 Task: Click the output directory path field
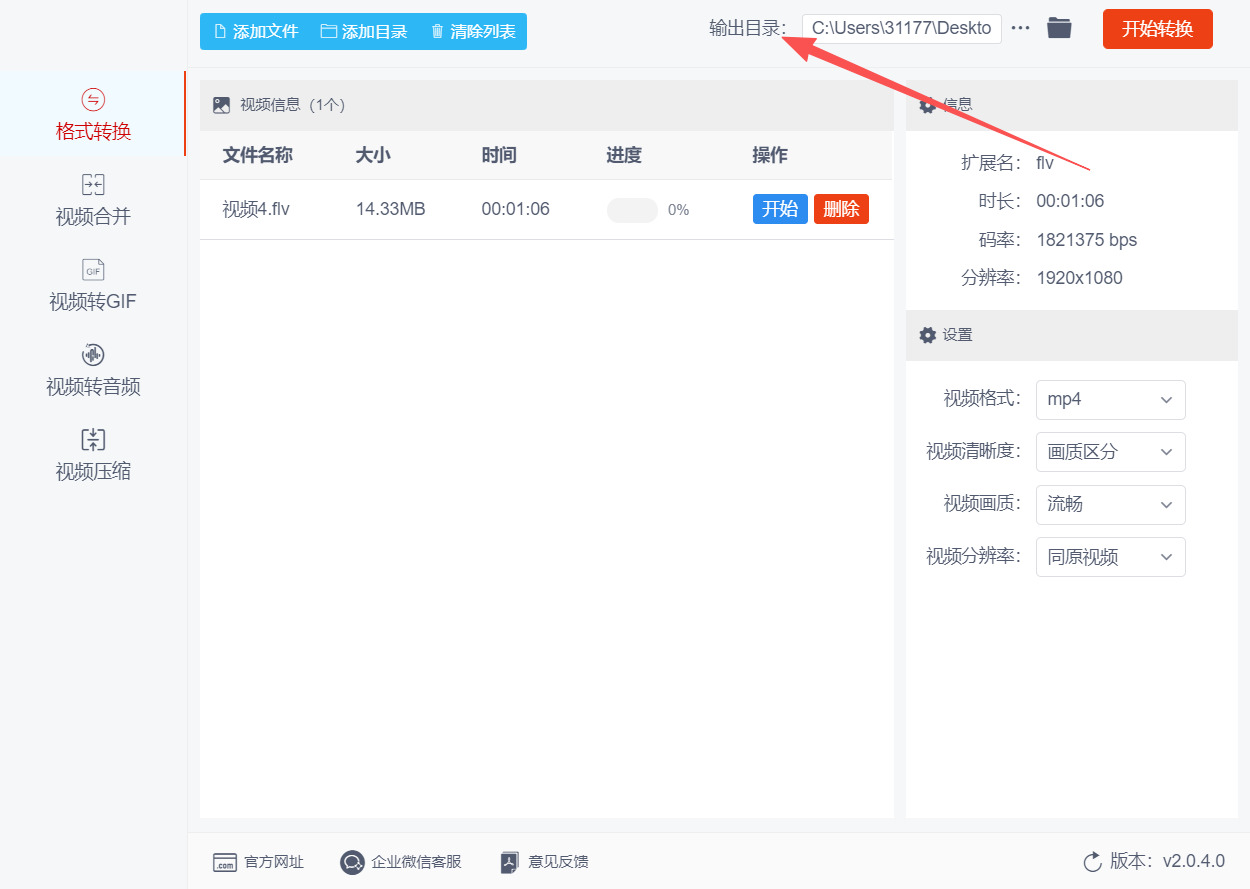[901, 29]
